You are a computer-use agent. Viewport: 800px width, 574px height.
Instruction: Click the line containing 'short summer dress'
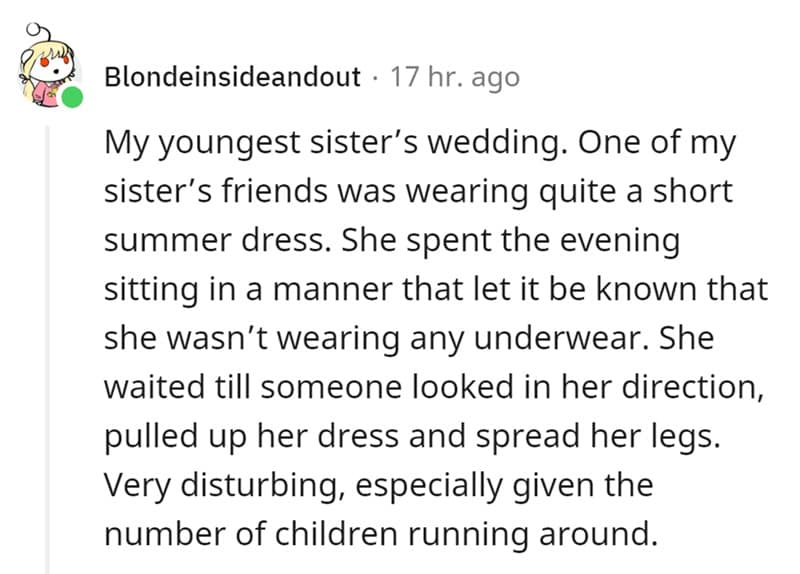pyautogui.click(x=418, y=191)
